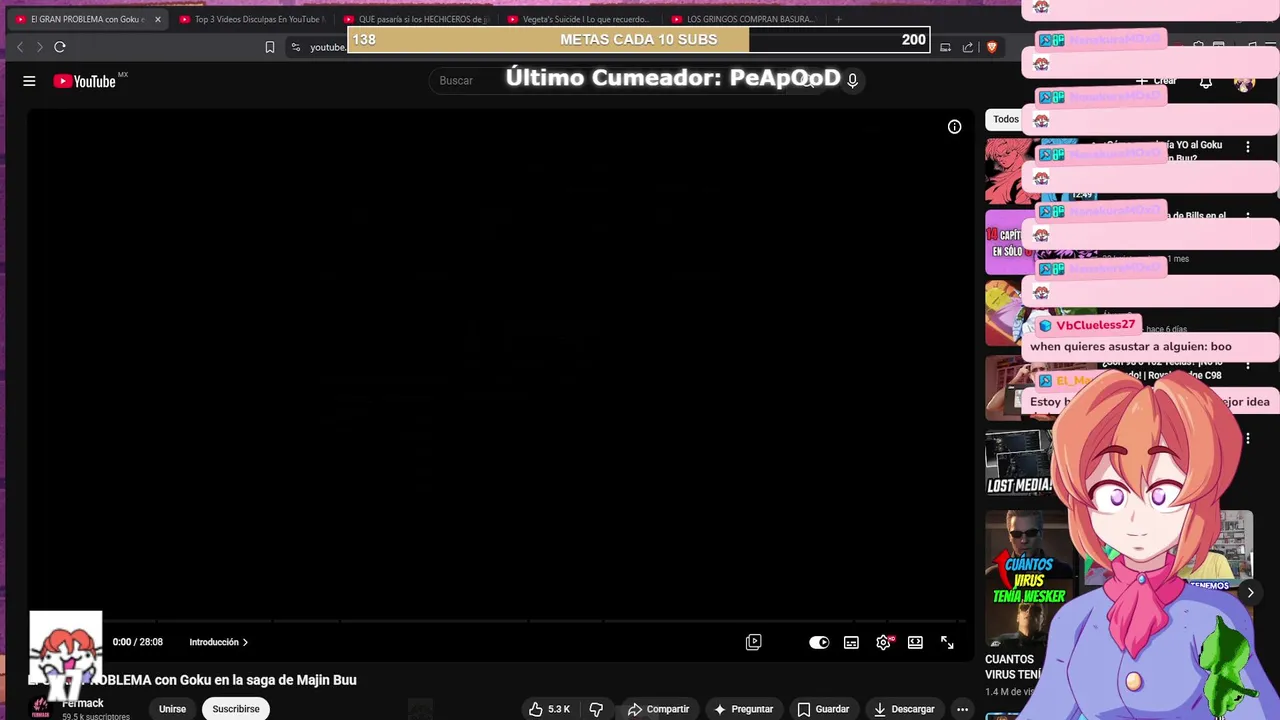Open the Brave Shields lion icon
The image size is (1280, 720).
(x=992, y=47)
